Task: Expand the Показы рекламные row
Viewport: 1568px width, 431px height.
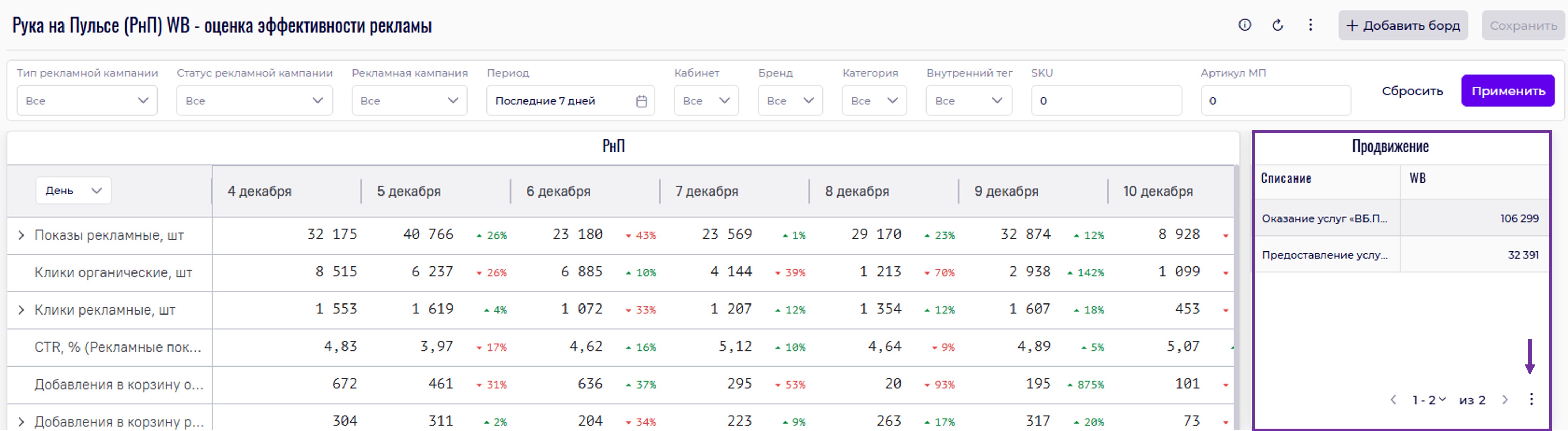Action: tap(21, 235)
